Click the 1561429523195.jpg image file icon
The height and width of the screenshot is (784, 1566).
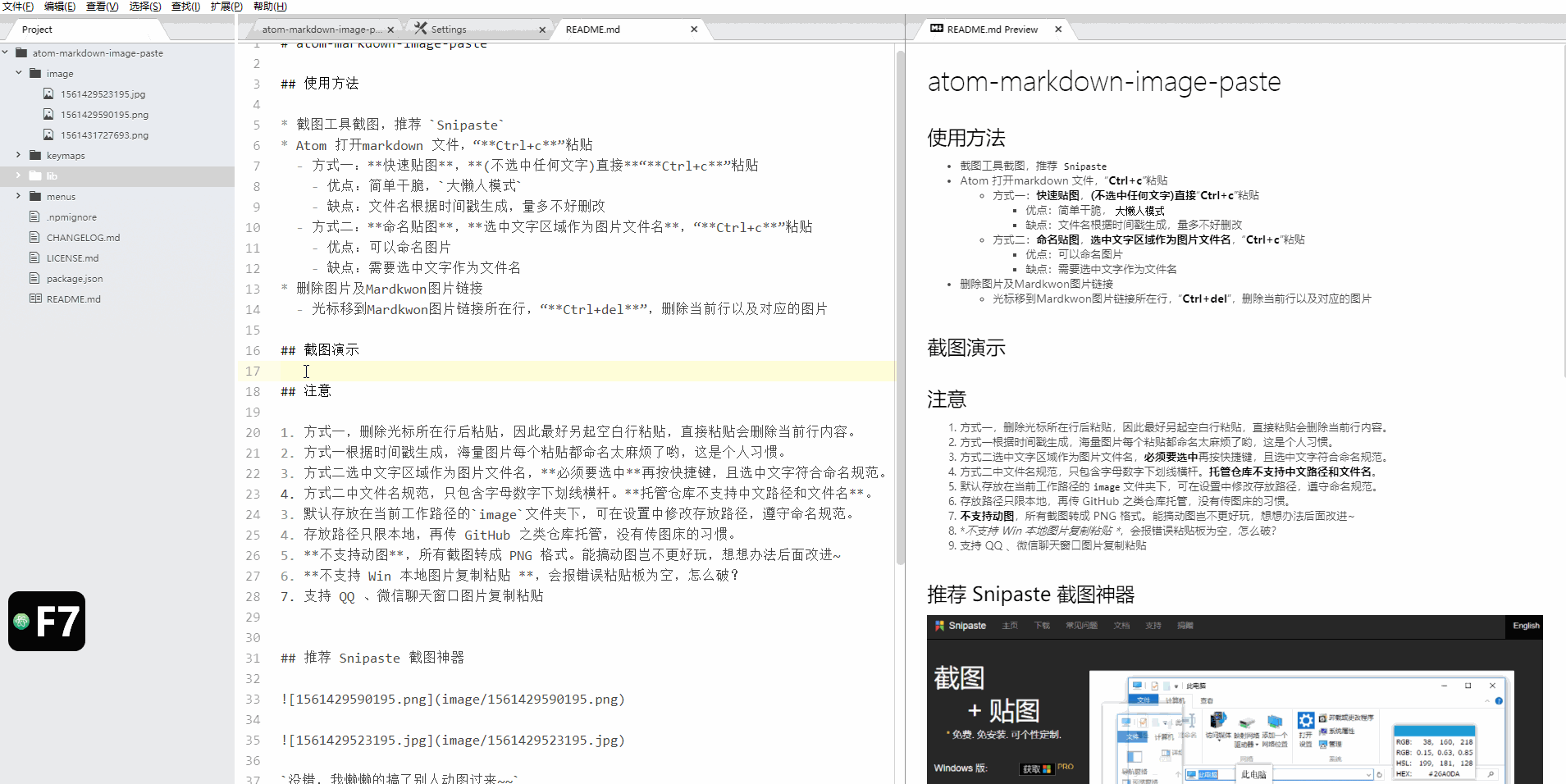point(48,93)
